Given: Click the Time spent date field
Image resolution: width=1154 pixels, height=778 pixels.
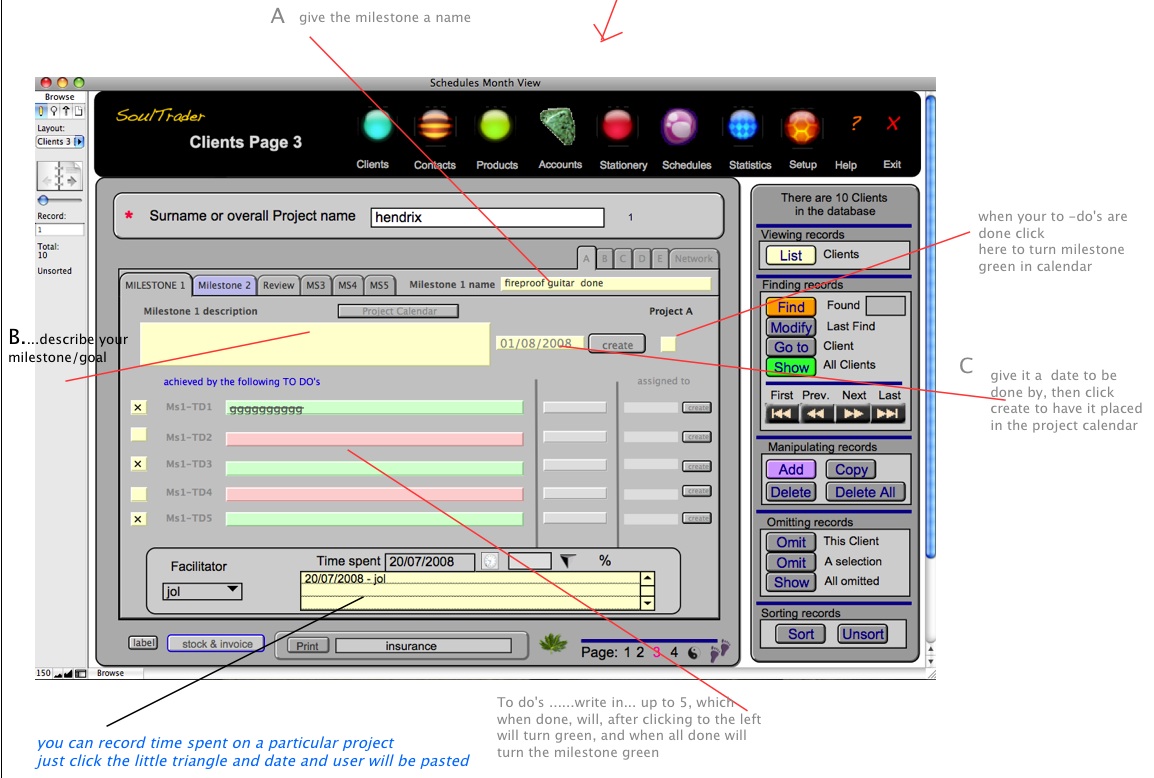Looking at the screenshot, I should (x=431, y=562).
